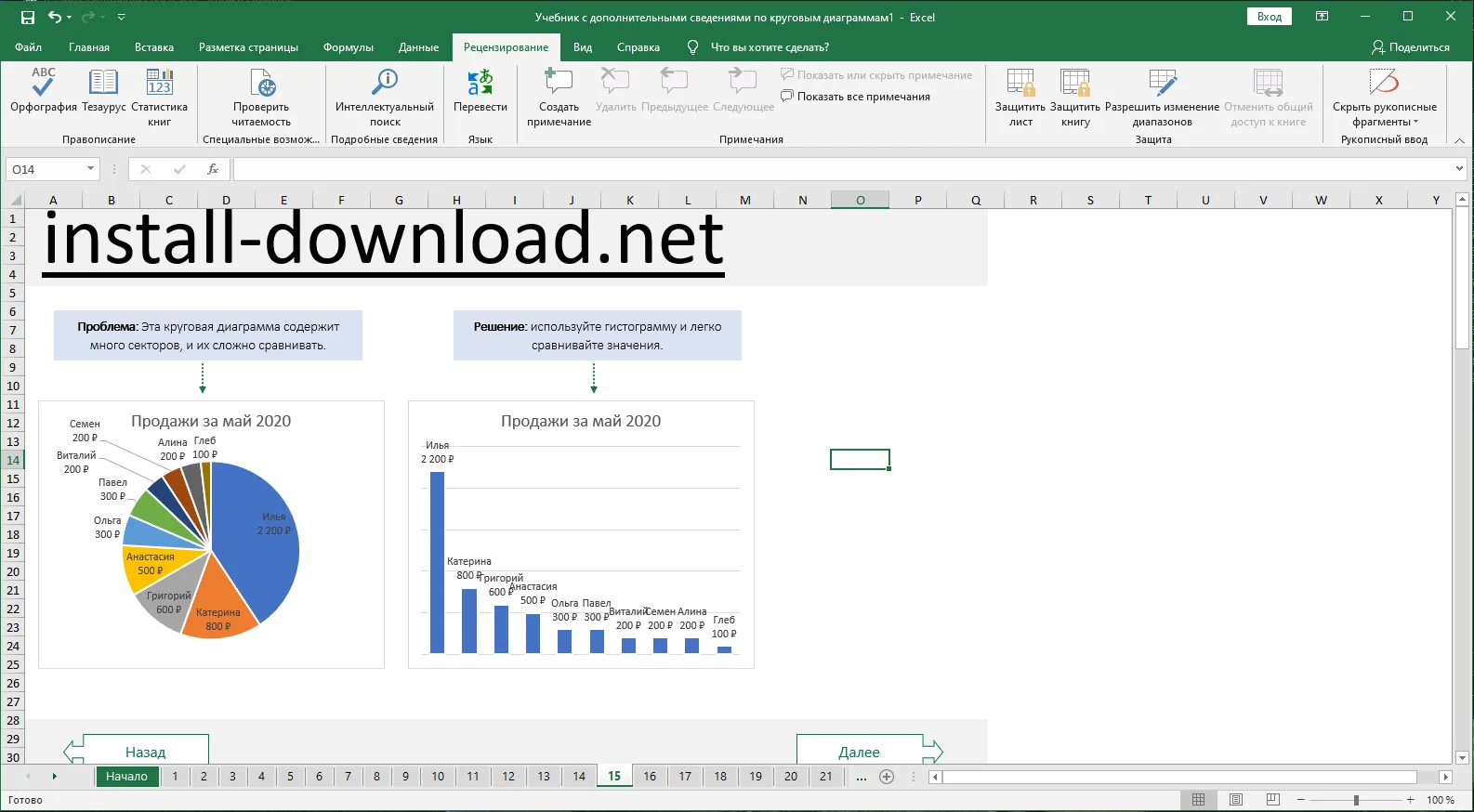This screenshot has width=1474, height=812.
Task: Click the Translate (Перевести) icon
Action: coord(480,85)
